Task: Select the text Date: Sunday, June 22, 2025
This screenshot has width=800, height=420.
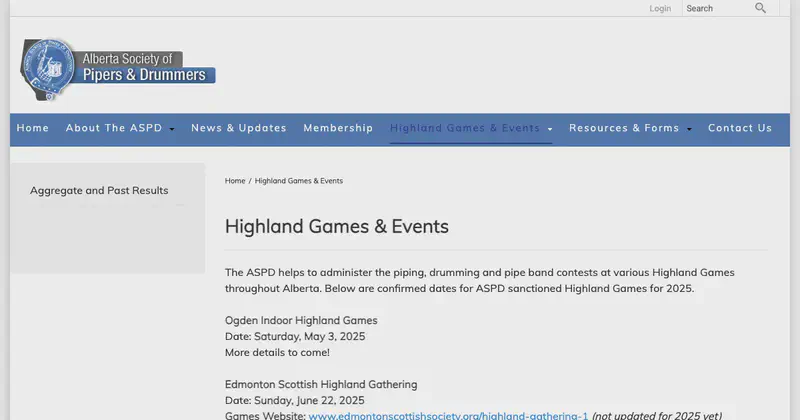Action: coord(294,400)
